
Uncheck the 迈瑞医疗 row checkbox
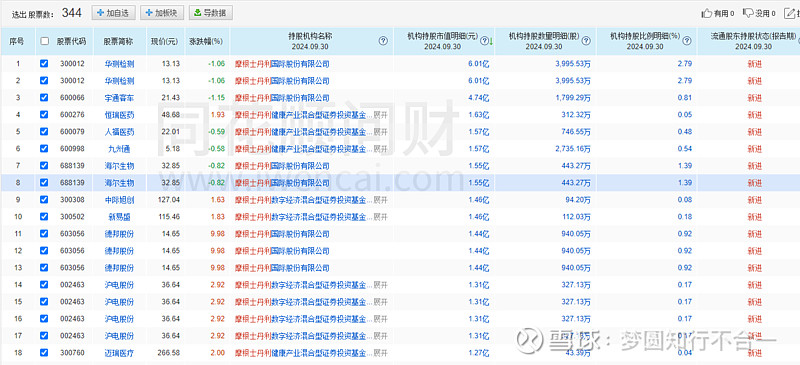tap(44, 352)
